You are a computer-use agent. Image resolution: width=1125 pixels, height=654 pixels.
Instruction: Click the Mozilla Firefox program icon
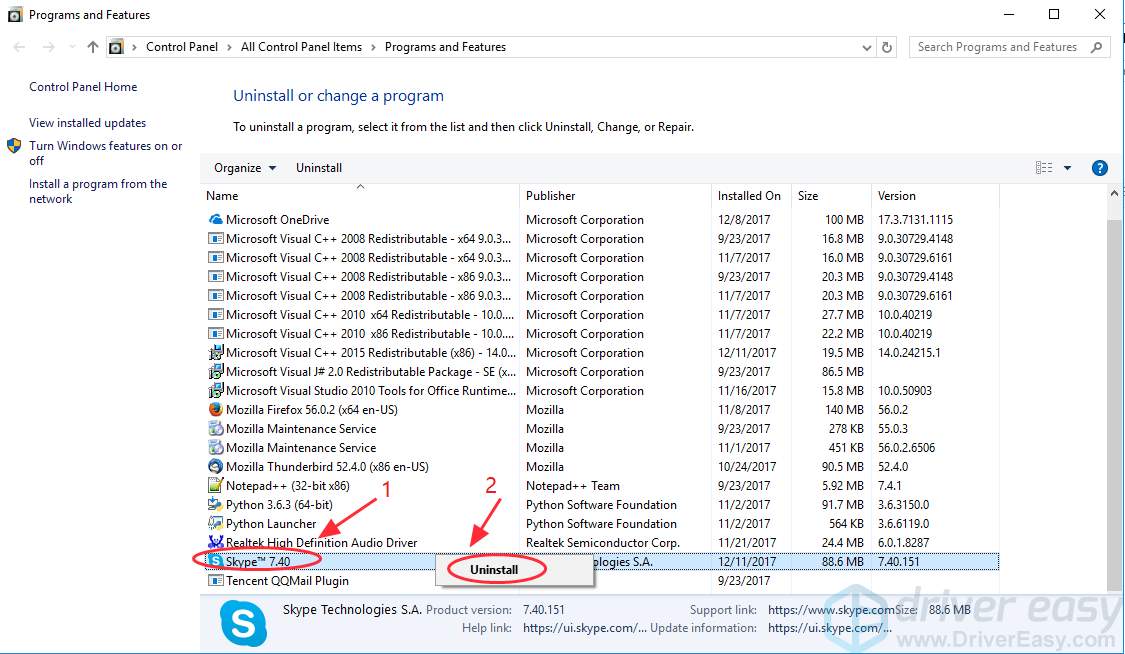pos(215,410)
